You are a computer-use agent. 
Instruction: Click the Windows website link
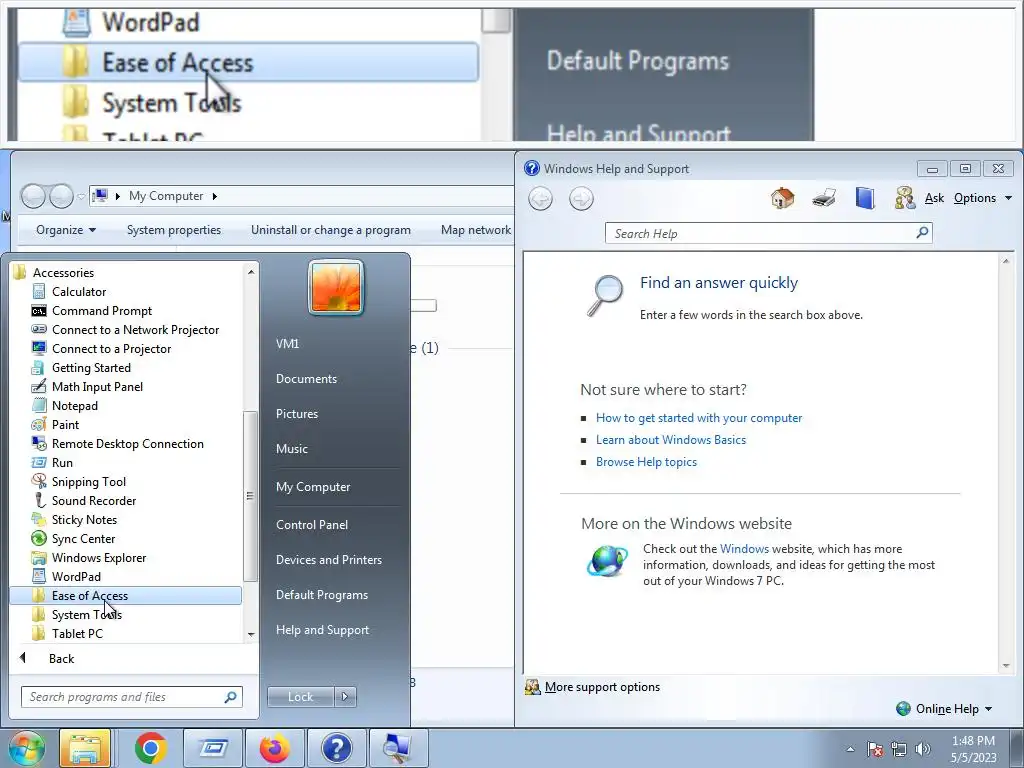tap(744, 549)
